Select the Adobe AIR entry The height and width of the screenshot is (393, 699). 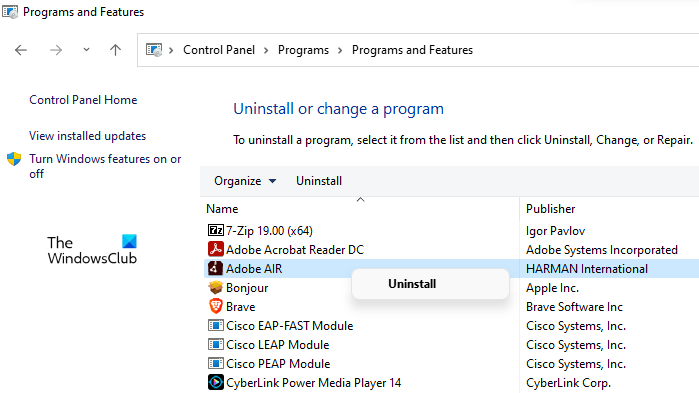pos(254,269)
